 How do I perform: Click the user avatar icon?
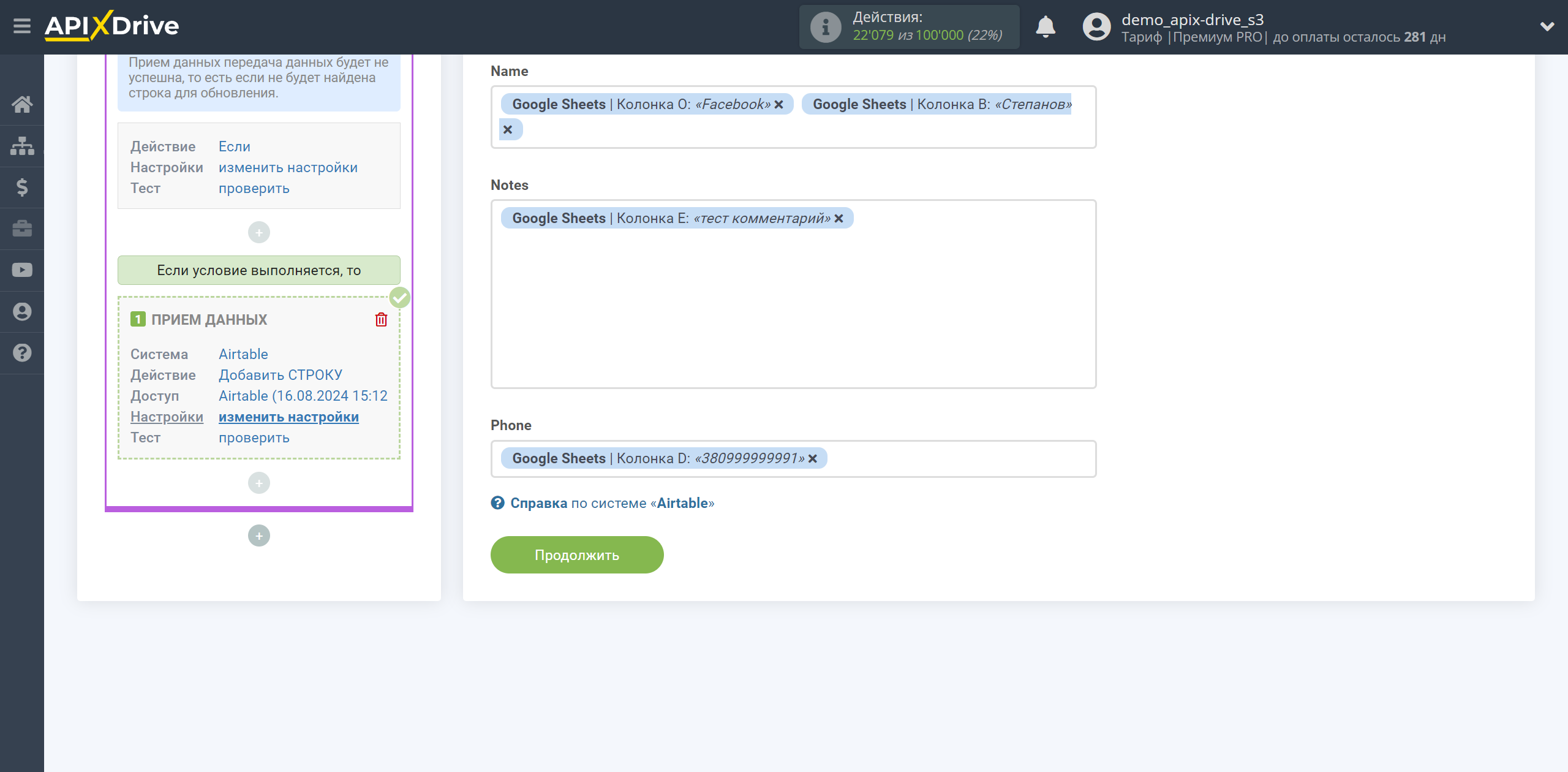click(x=1096, y=27)
